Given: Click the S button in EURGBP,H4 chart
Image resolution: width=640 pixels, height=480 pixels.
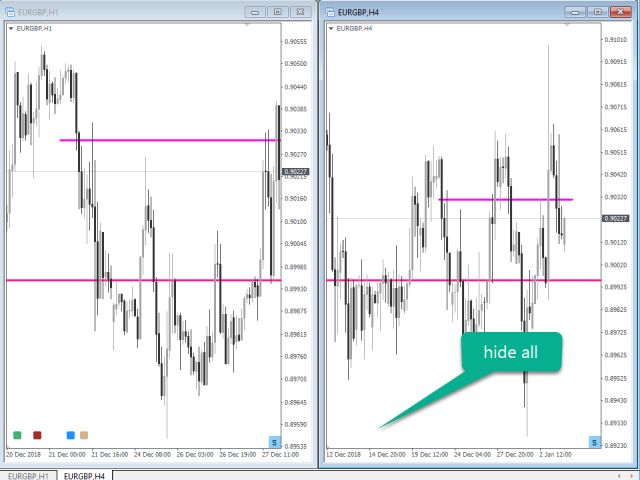Looking at the screenshot, I should click(594, 442).
